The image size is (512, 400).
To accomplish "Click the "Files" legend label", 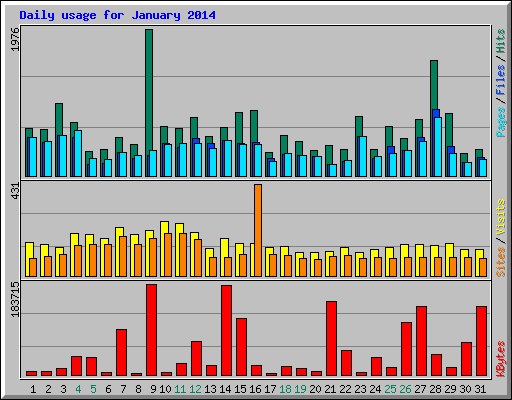I will [501, 80].
